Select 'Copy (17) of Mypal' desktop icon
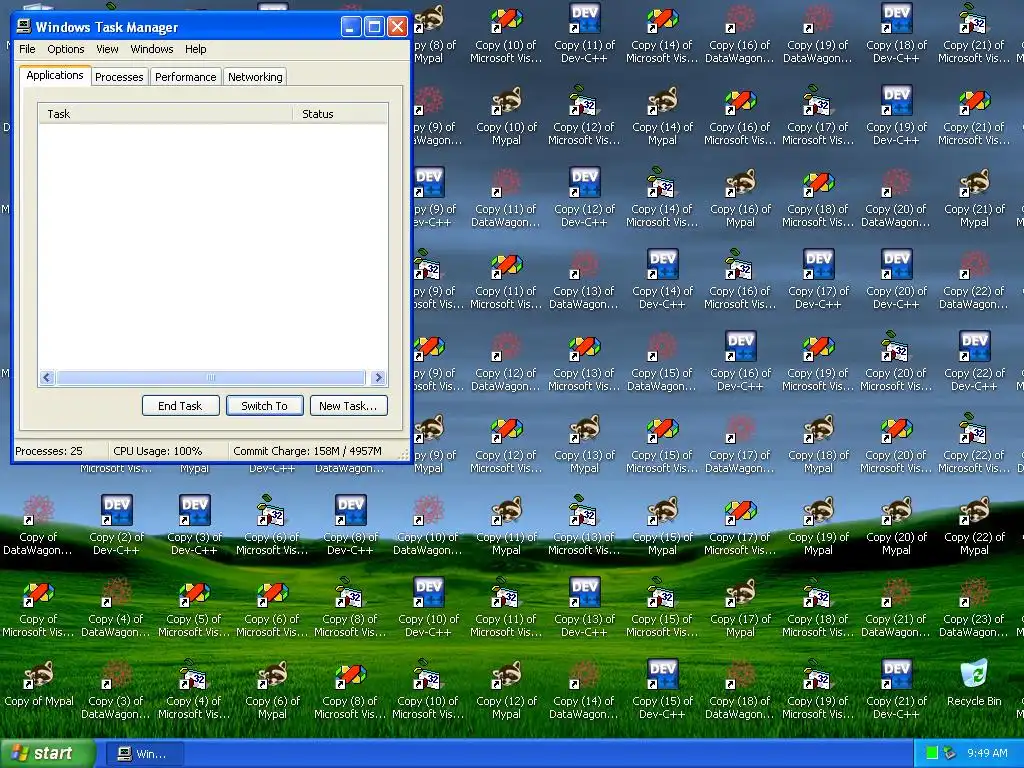The height and width of the screenshot is (768, 1024). (x=740, y=608)
